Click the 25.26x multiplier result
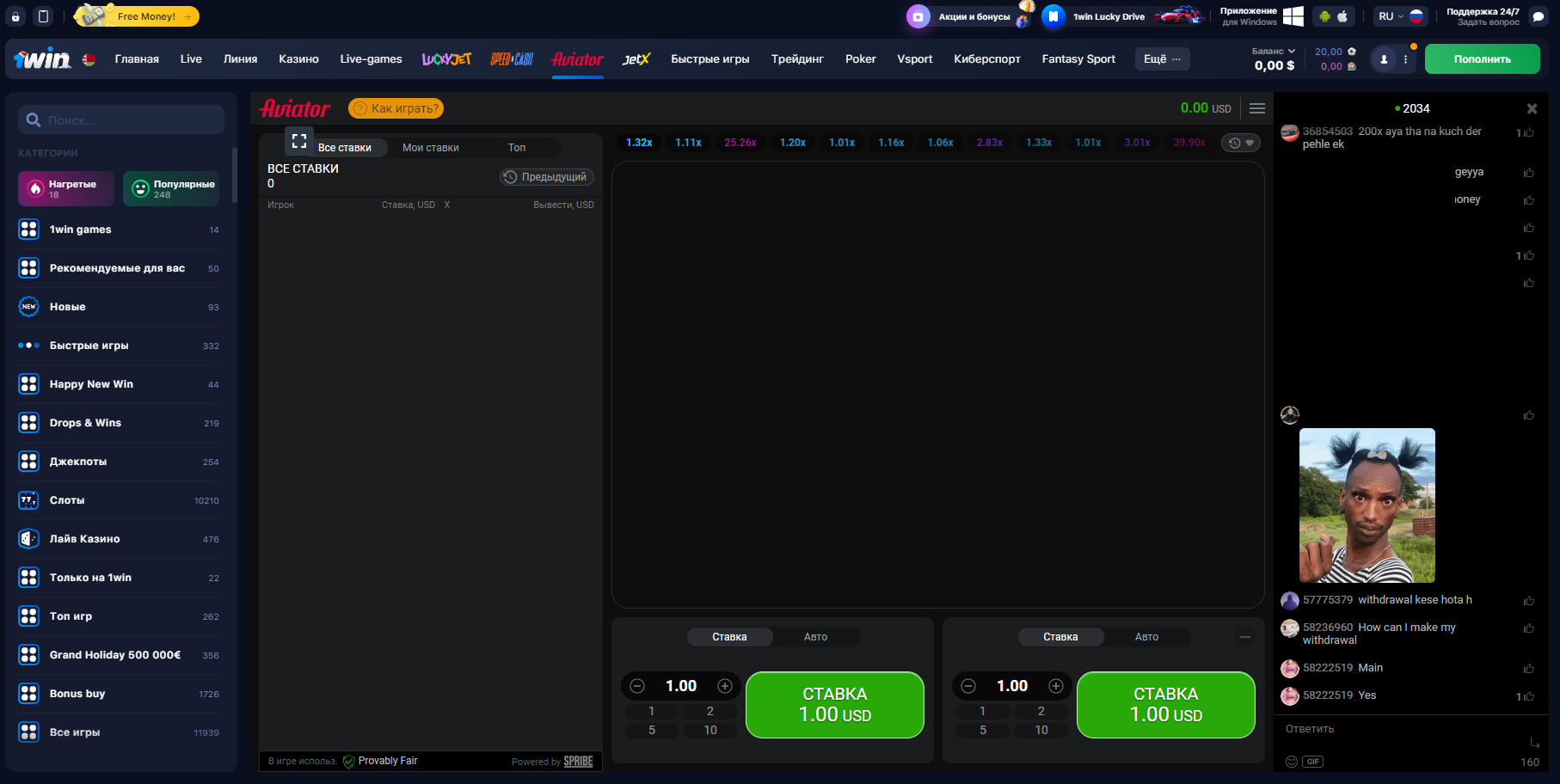The image size is (1560, 784). 740,143
